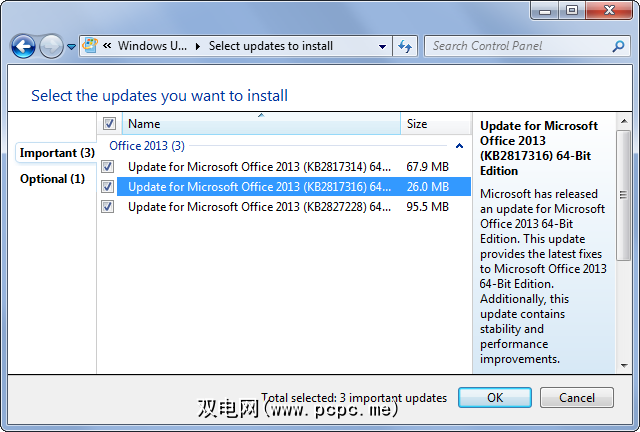Click the Control Panel icon in address bar
This screenshot has width=640, height=432.
pyautogui.click(x=88, y=46)
